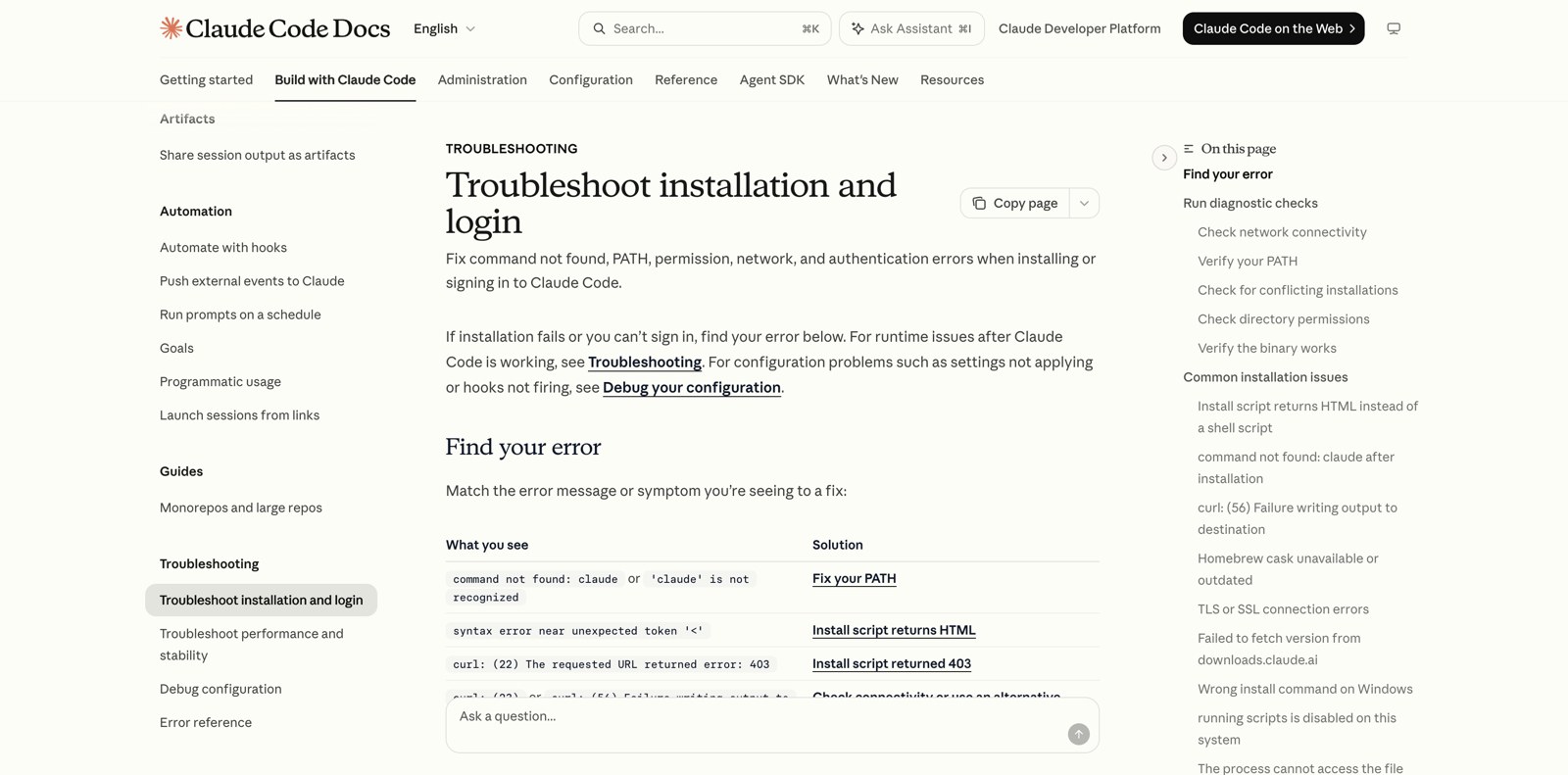The image size is (1568, 775).
Task: Open the Reference tab
Action: [x=686, y=79]
